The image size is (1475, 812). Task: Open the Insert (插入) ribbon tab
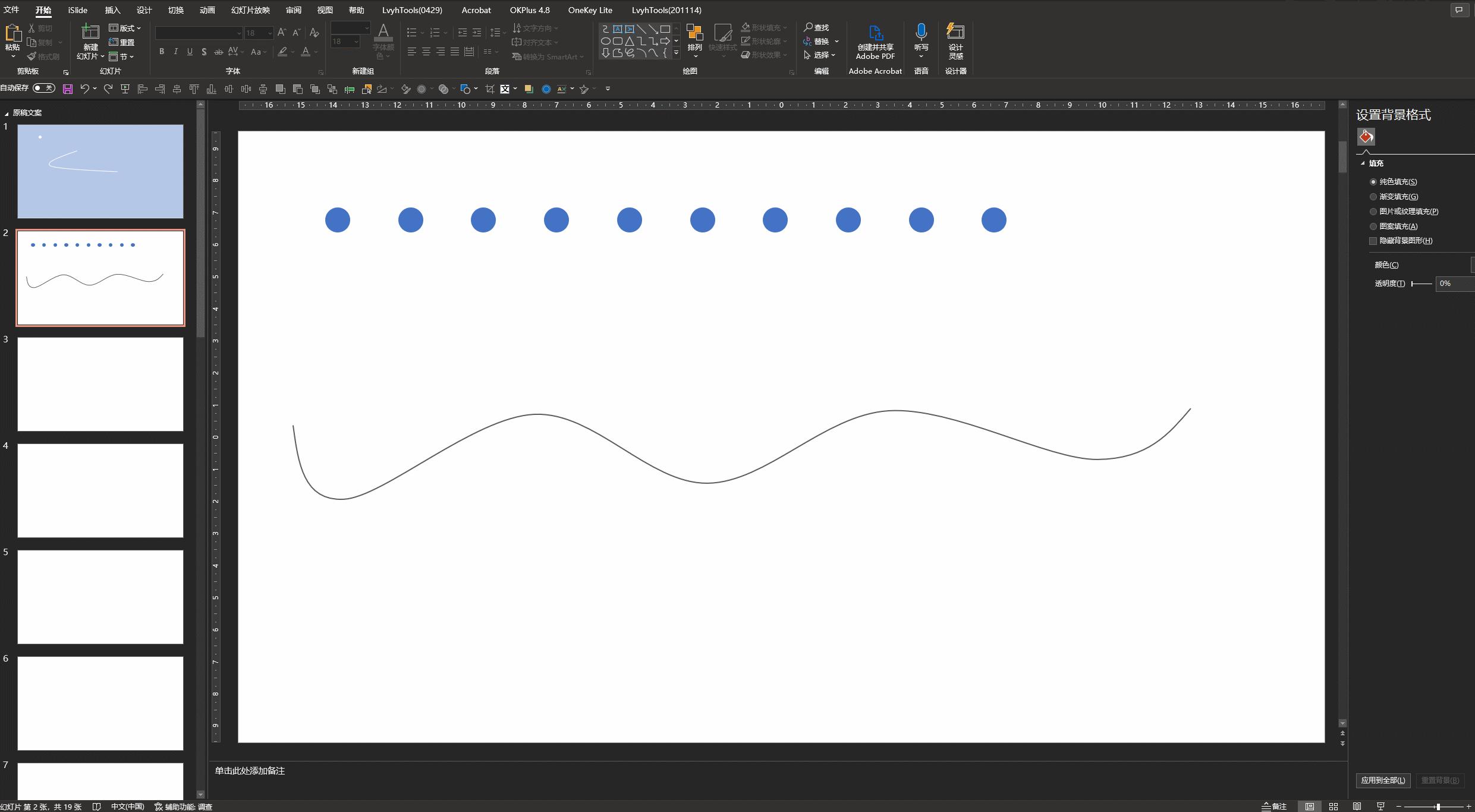[x=112, y=10]
